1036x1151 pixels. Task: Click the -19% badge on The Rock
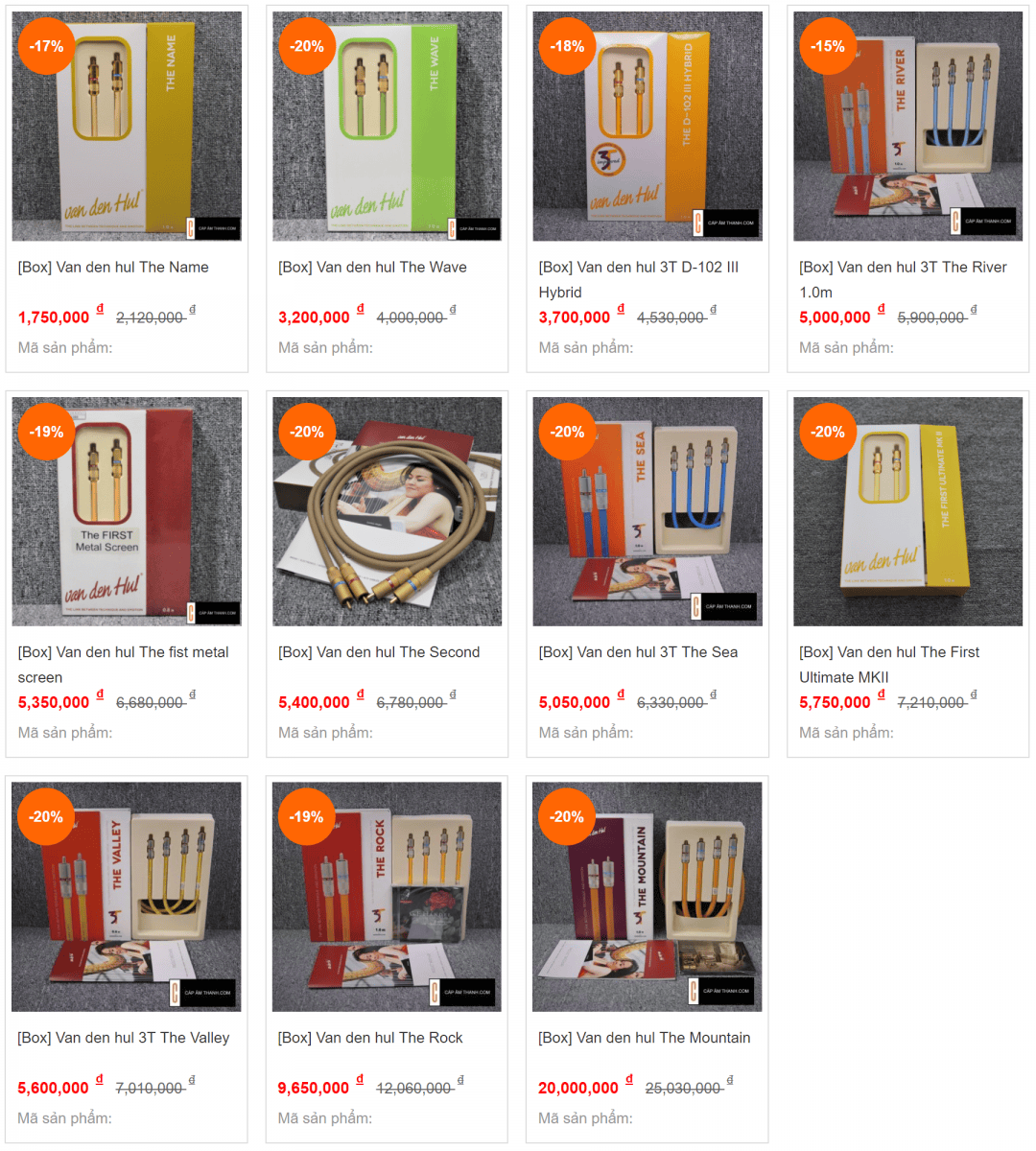pyautogui.click(x=307, y=817)
